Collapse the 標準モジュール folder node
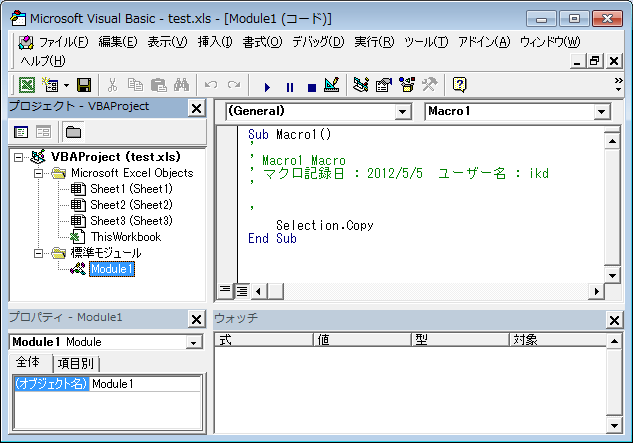This screenshot has width=633, height=443. (x=38, y=254)
